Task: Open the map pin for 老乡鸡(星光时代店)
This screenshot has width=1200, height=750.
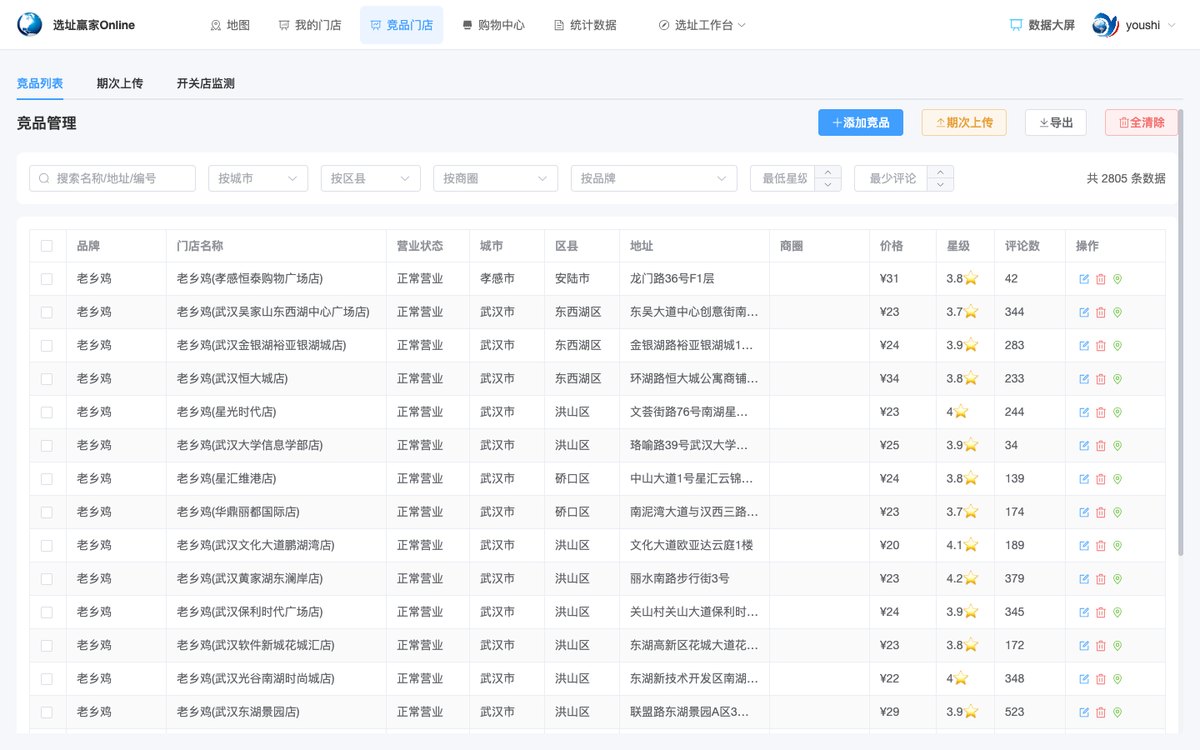Action: (1117, 412)
